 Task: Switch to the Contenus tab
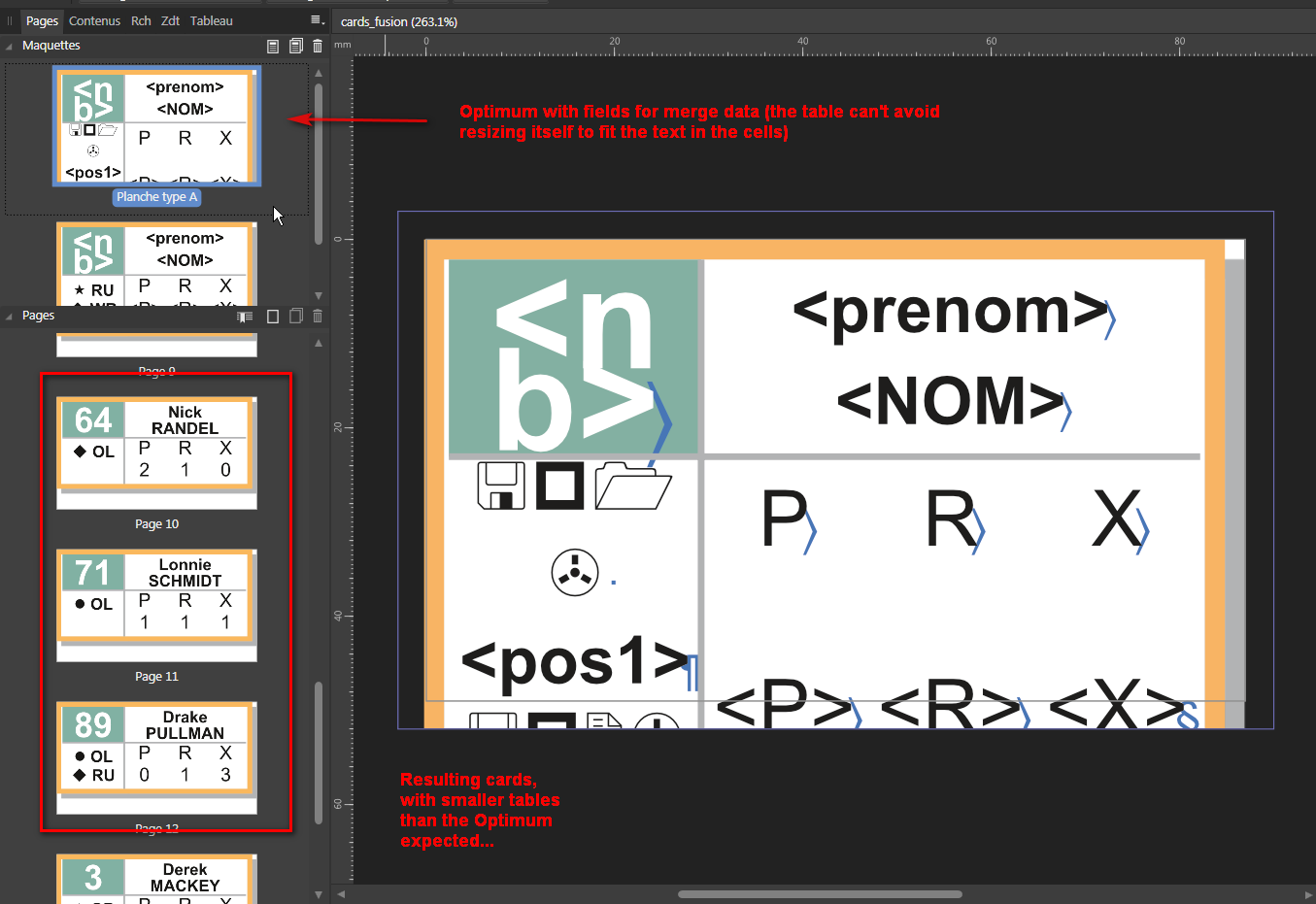[94, 20]
